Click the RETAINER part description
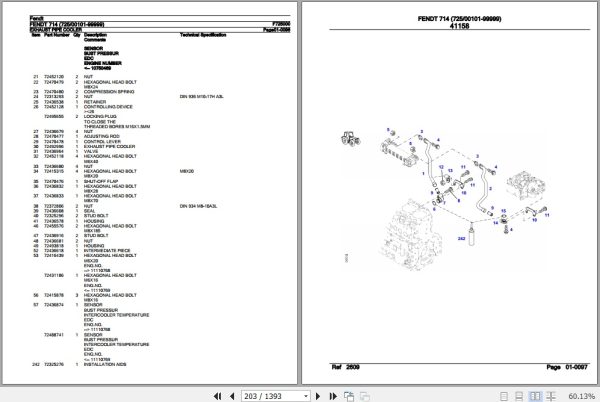600x402 pixels. coord(95,102)
